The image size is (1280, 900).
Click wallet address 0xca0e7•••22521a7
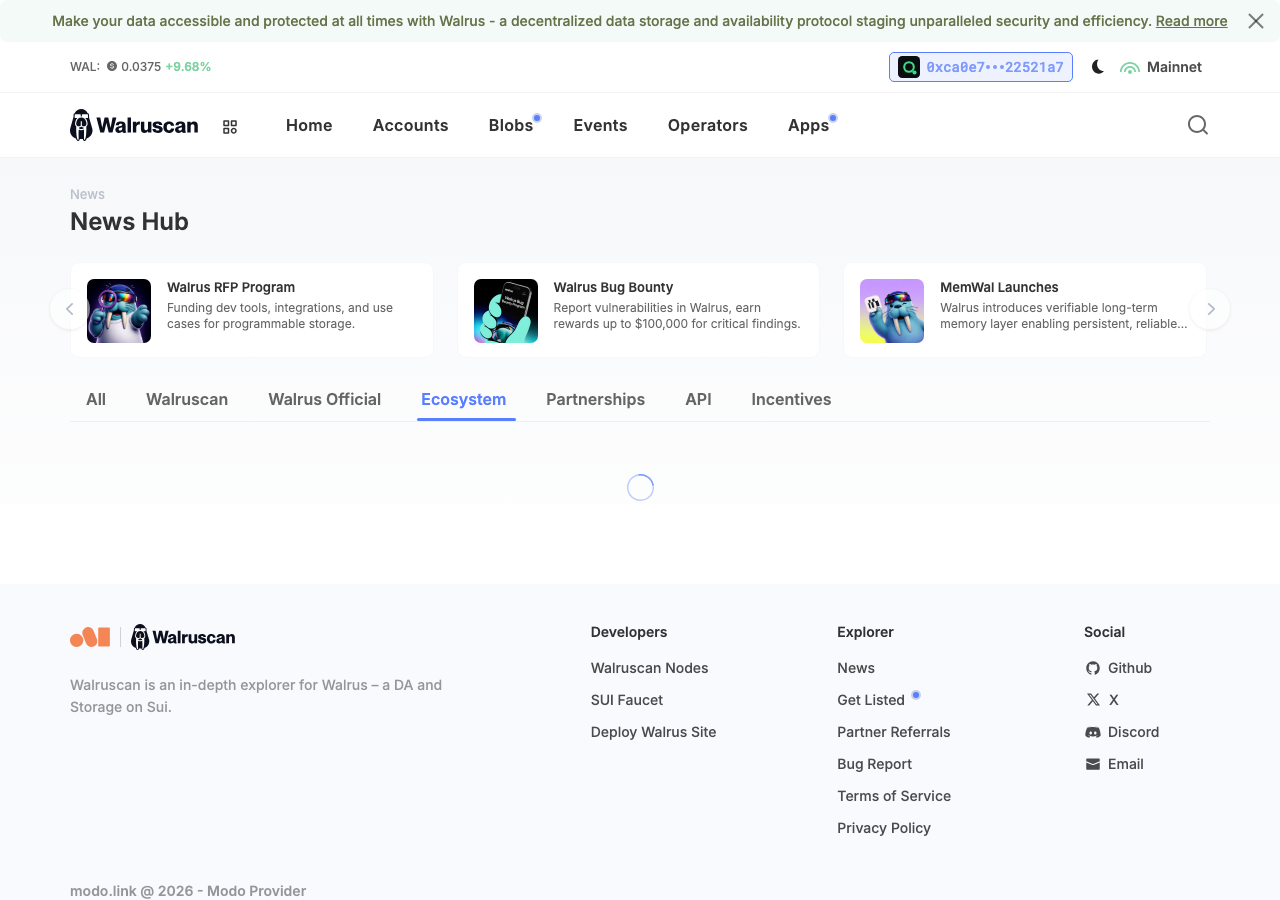[x=981, y=67]
